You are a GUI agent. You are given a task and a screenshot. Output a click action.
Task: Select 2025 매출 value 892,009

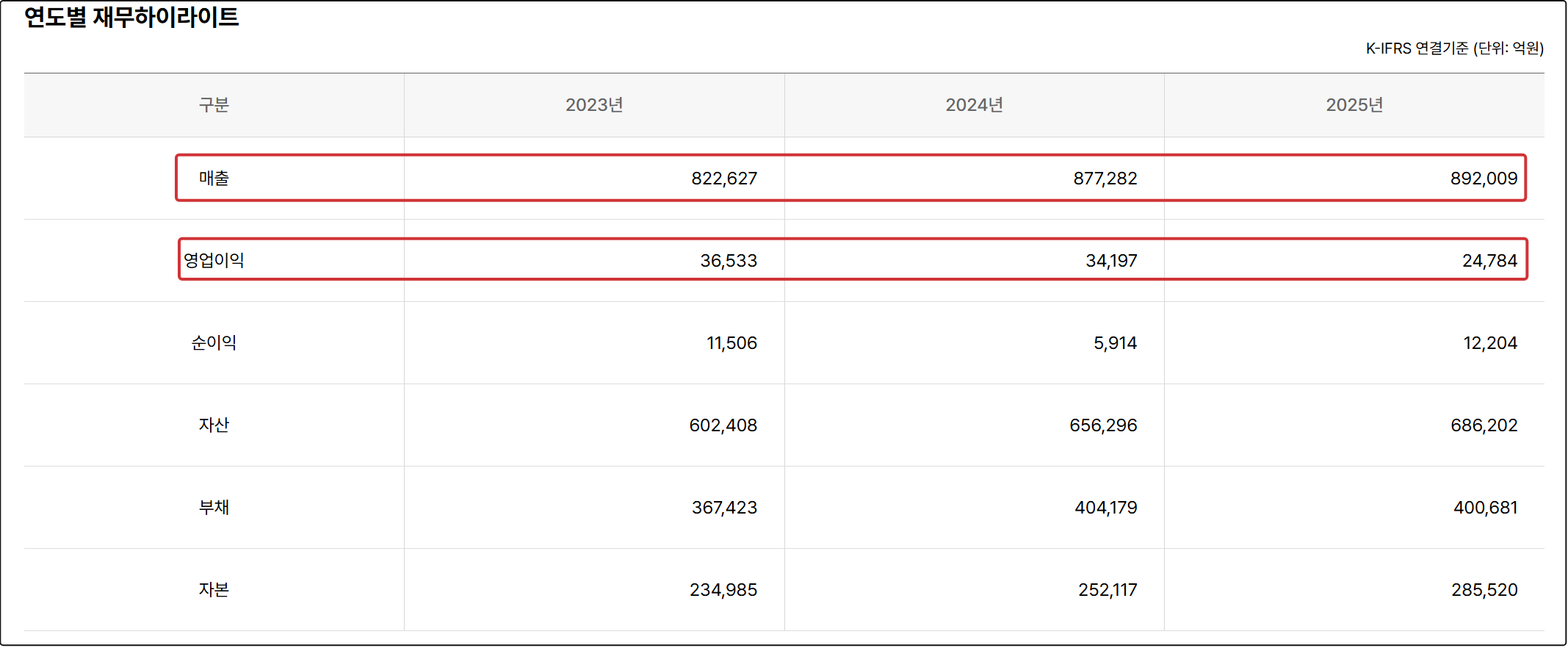[x=1484, y=179]
